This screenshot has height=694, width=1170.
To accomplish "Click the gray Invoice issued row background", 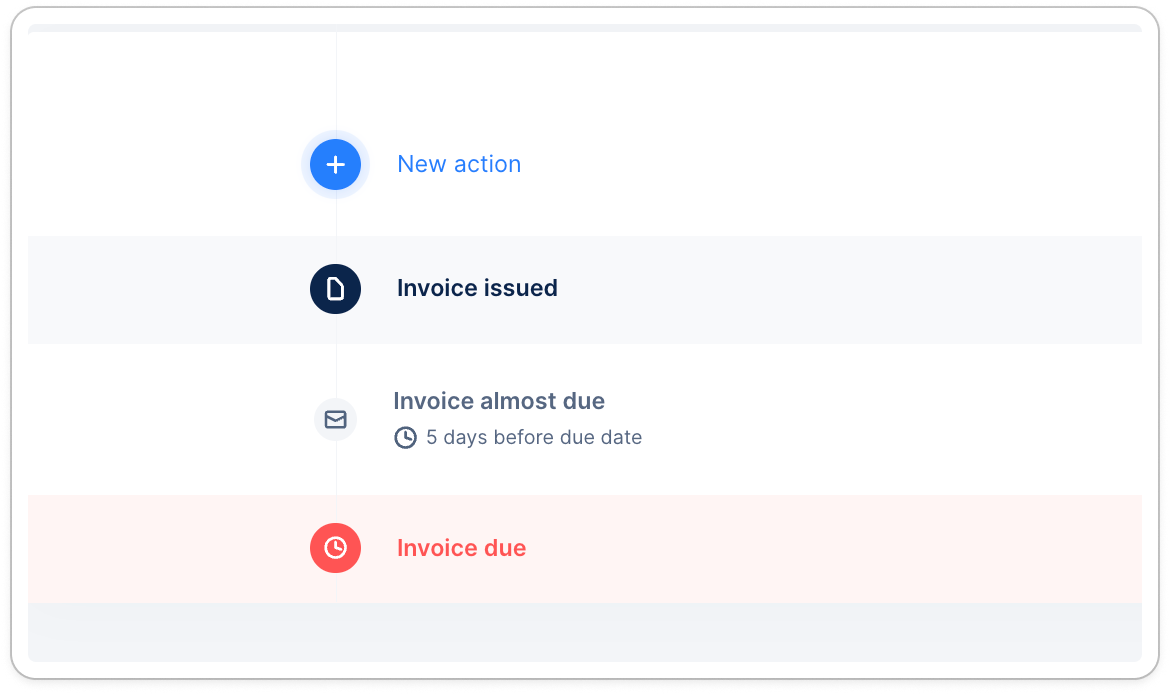I will 850,290.
